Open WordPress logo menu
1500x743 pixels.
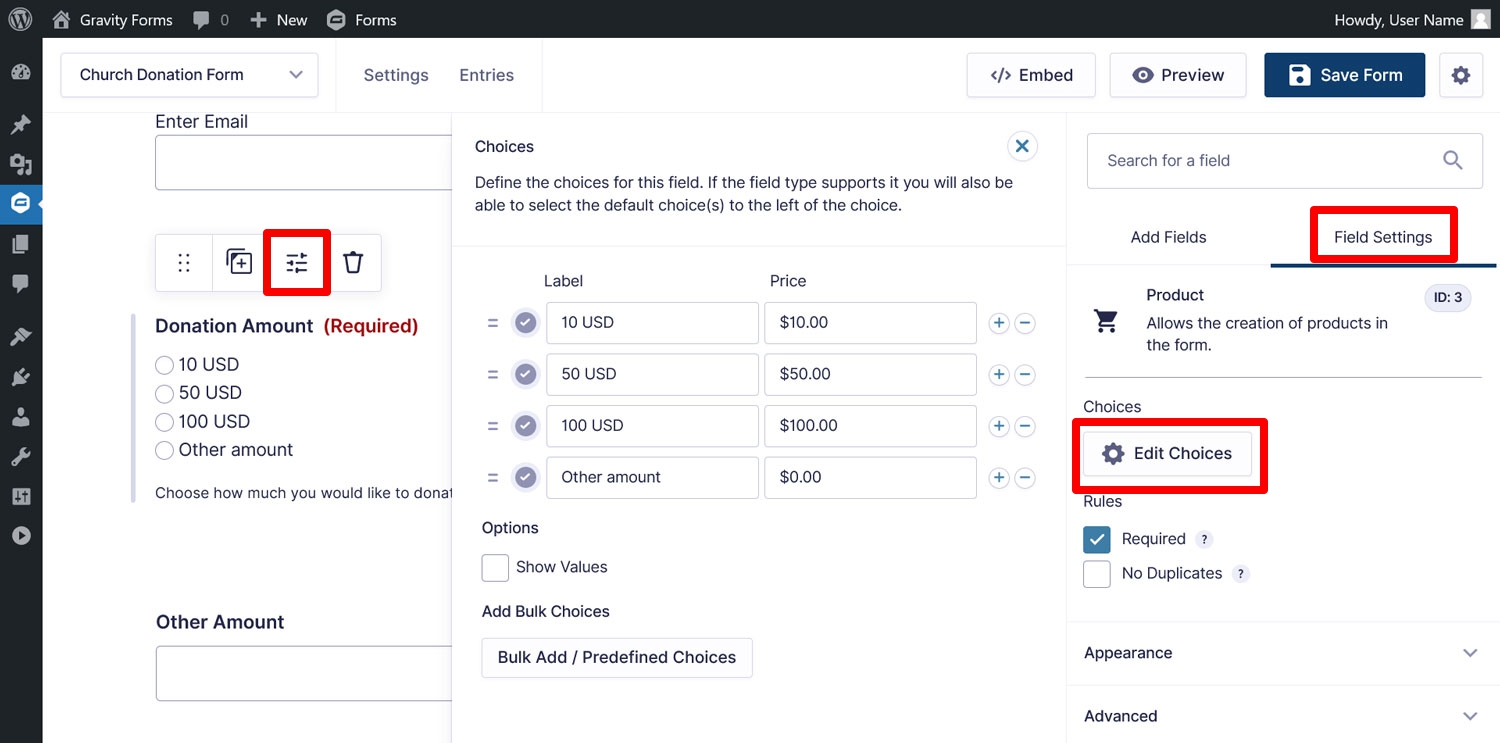pyautogui.click(x=20, y=19)
